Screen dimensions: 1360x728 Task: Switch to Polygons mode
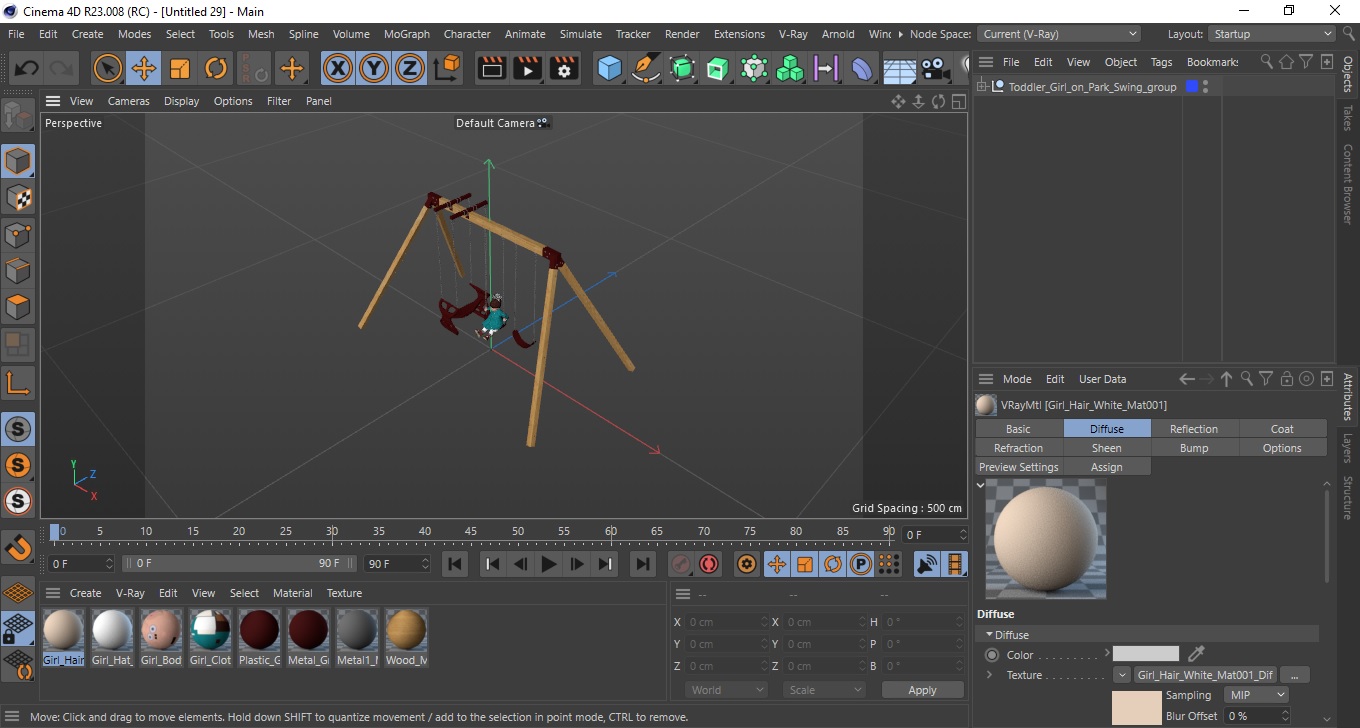(x=18, y=308)
